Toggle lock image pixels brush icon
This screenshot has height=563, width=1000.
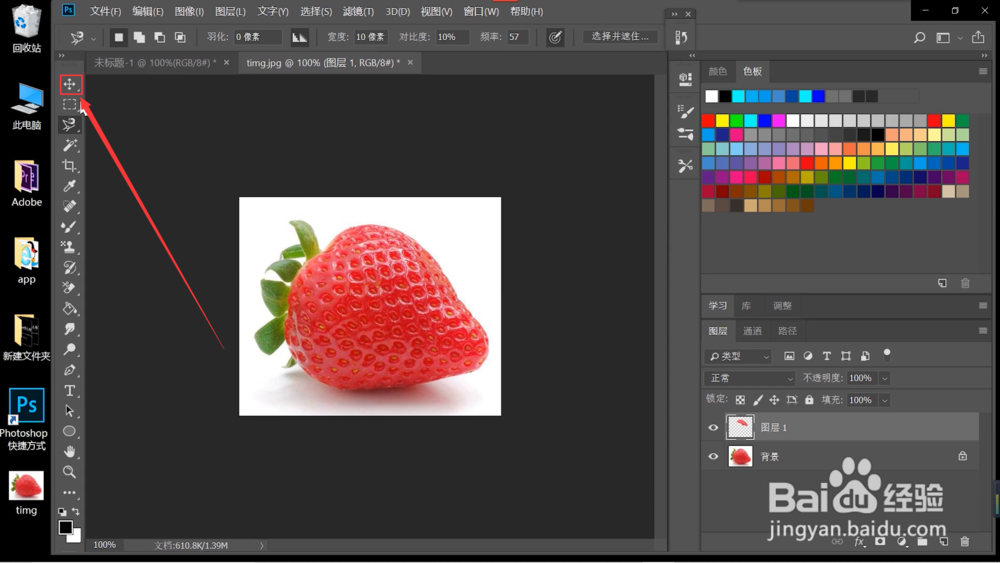click(x=758, y=400)
